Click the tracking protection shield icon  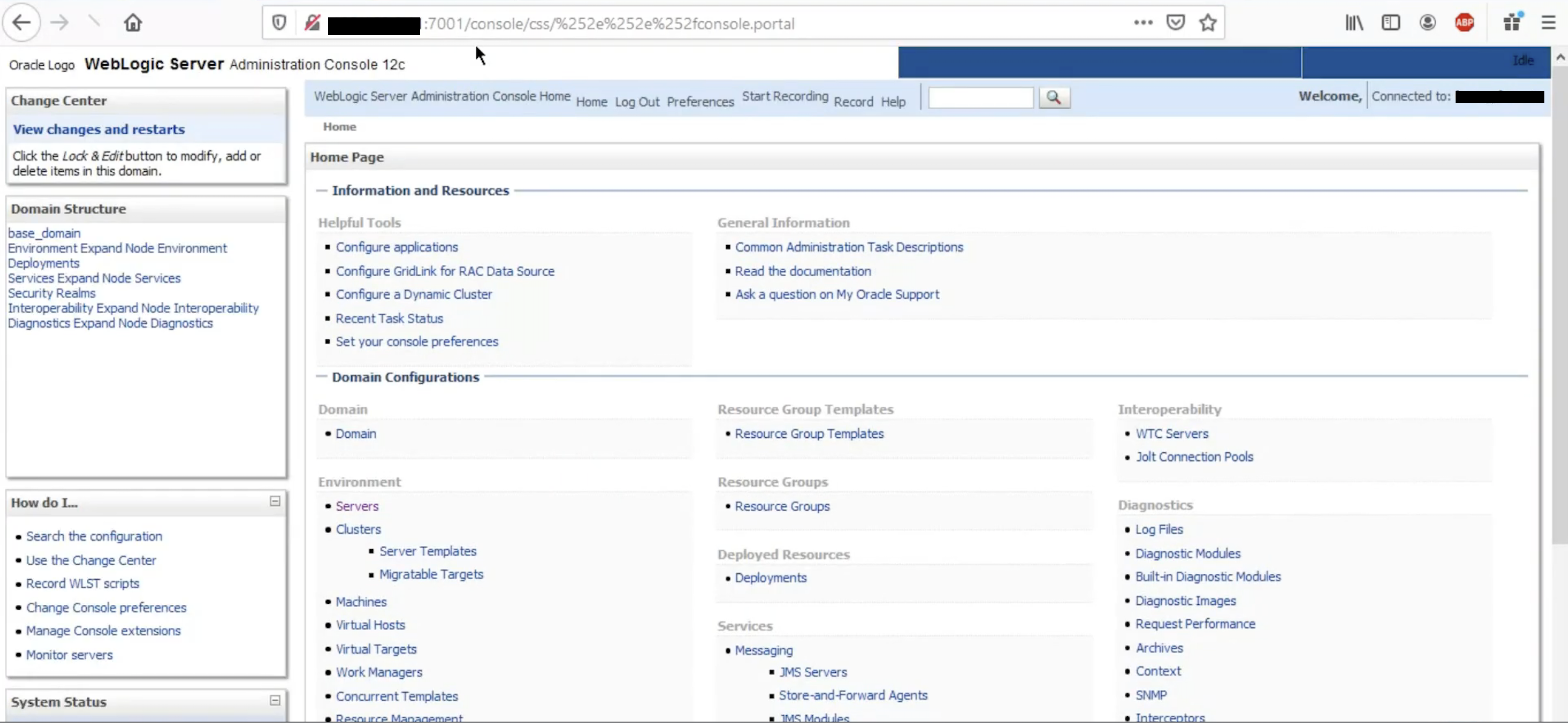click(279, 23)
